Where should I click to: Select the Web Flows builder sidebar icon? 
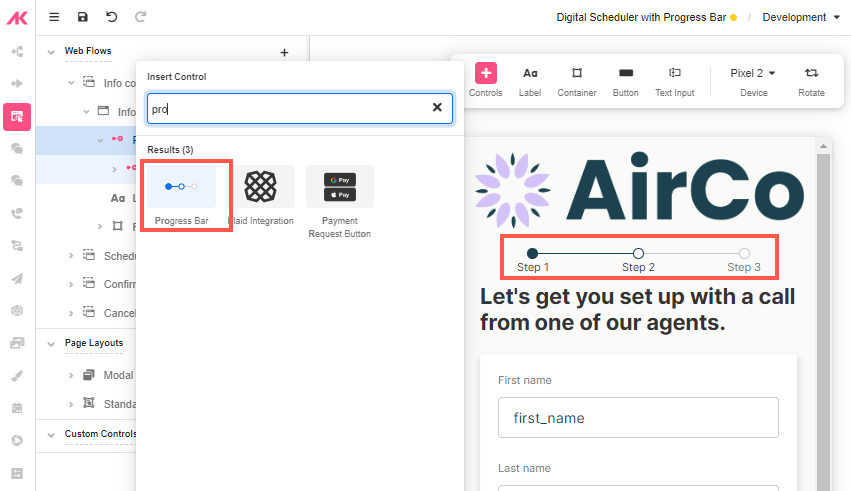[x=17, y=117]
